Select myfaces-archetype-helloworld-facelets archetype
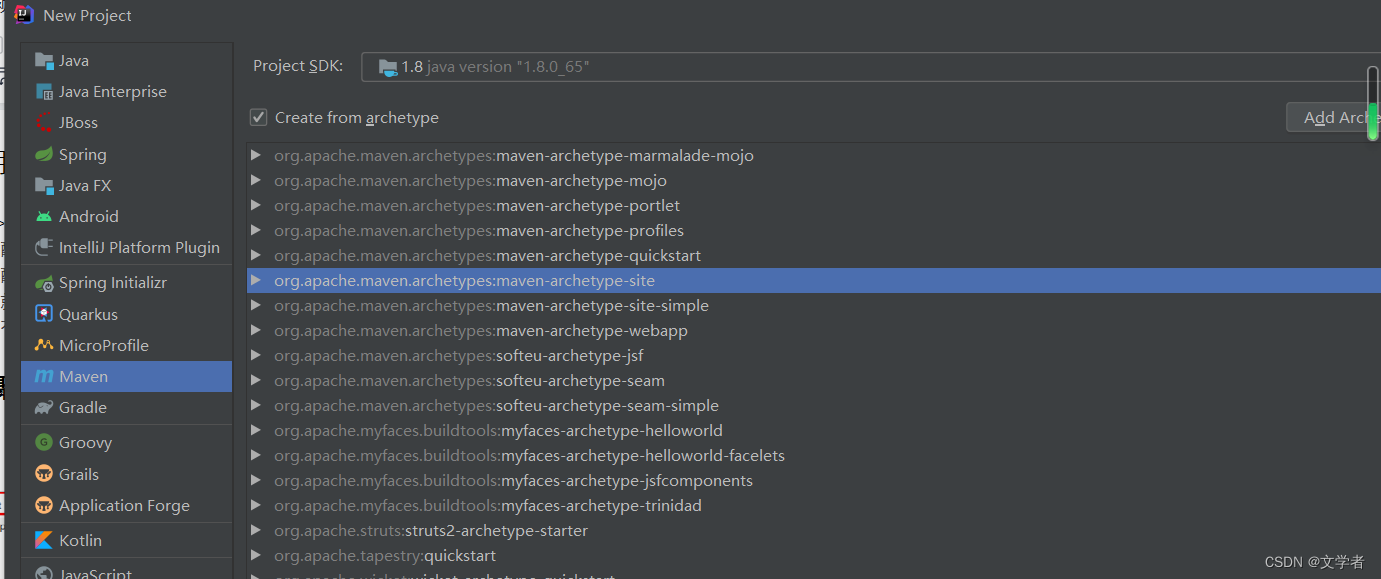The width and height of the screenshot is (1381, 579). [x=813, y=455]
